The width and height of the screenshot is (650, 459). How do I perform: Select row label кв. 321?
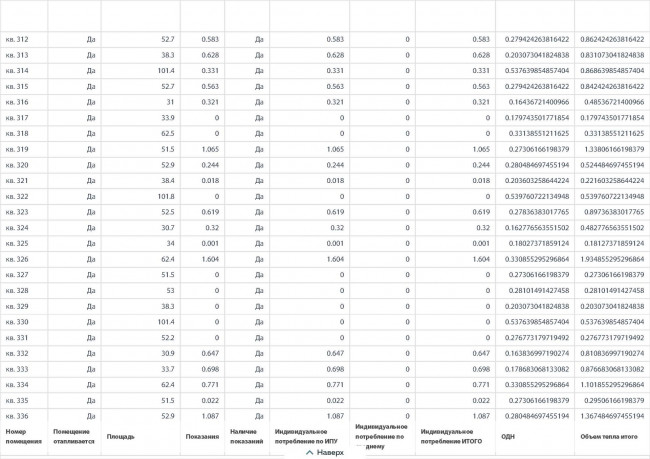coord(17,181)
